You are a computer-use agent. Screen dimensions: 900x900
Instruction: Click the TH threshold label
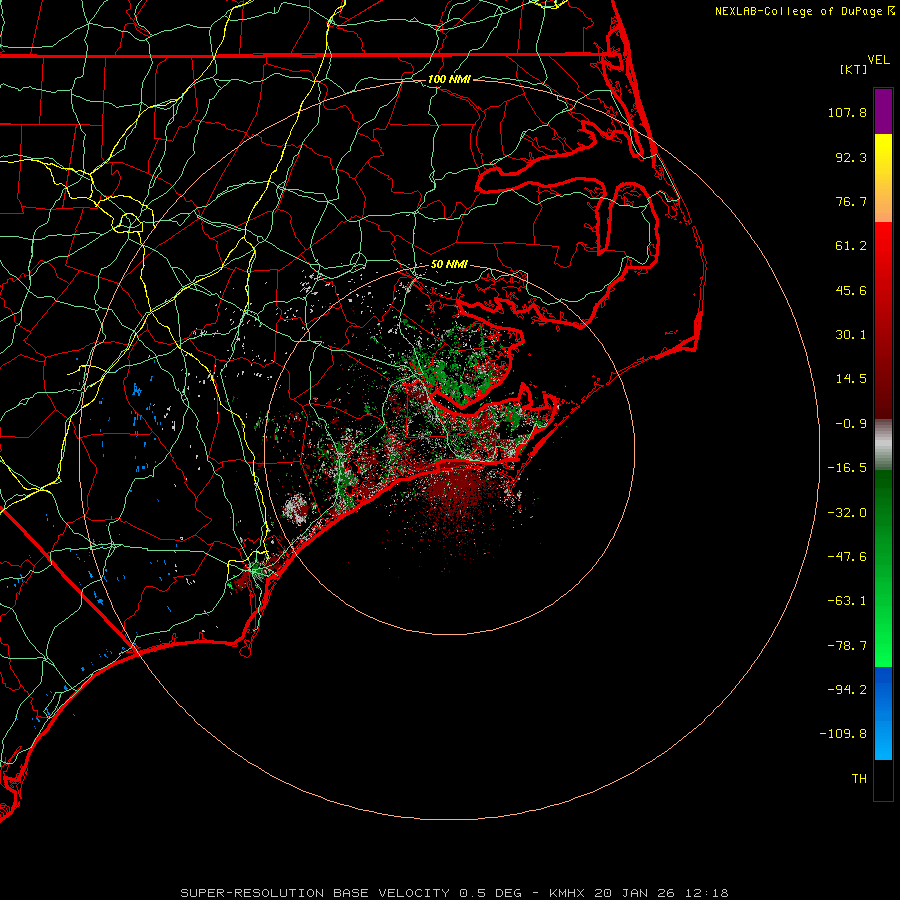click(x=859, y=779)
